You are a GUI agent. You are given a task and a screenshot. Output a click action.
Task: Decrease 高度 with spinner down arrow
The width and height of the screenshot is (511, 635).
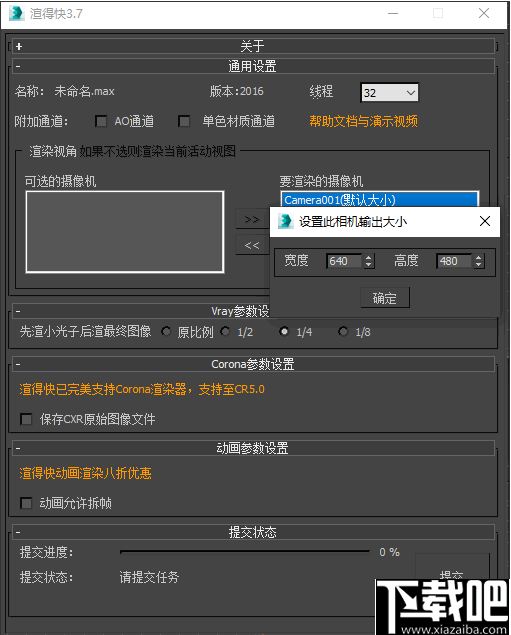pos(479,265)
